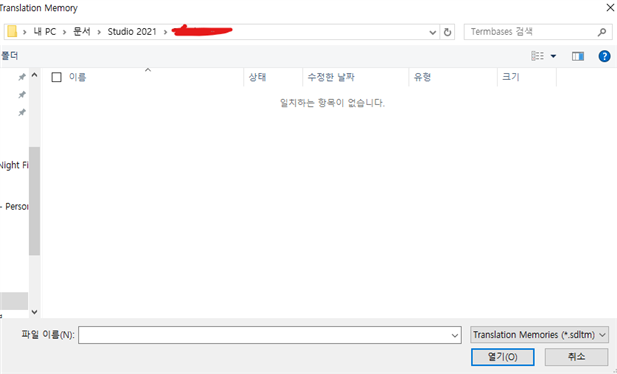Click the 열기(O) button
Viewport: 617px width, 374px height.
pos(502,357)
